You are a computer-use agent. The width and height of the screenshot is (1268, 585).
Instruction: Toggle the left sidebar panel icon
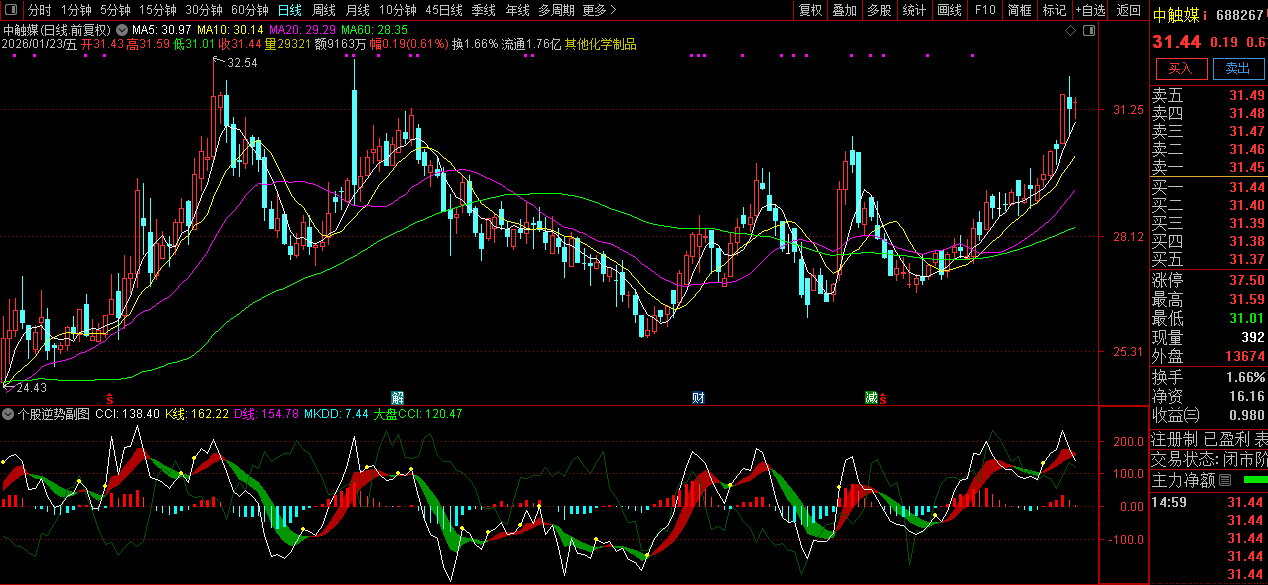click(10, 10)
